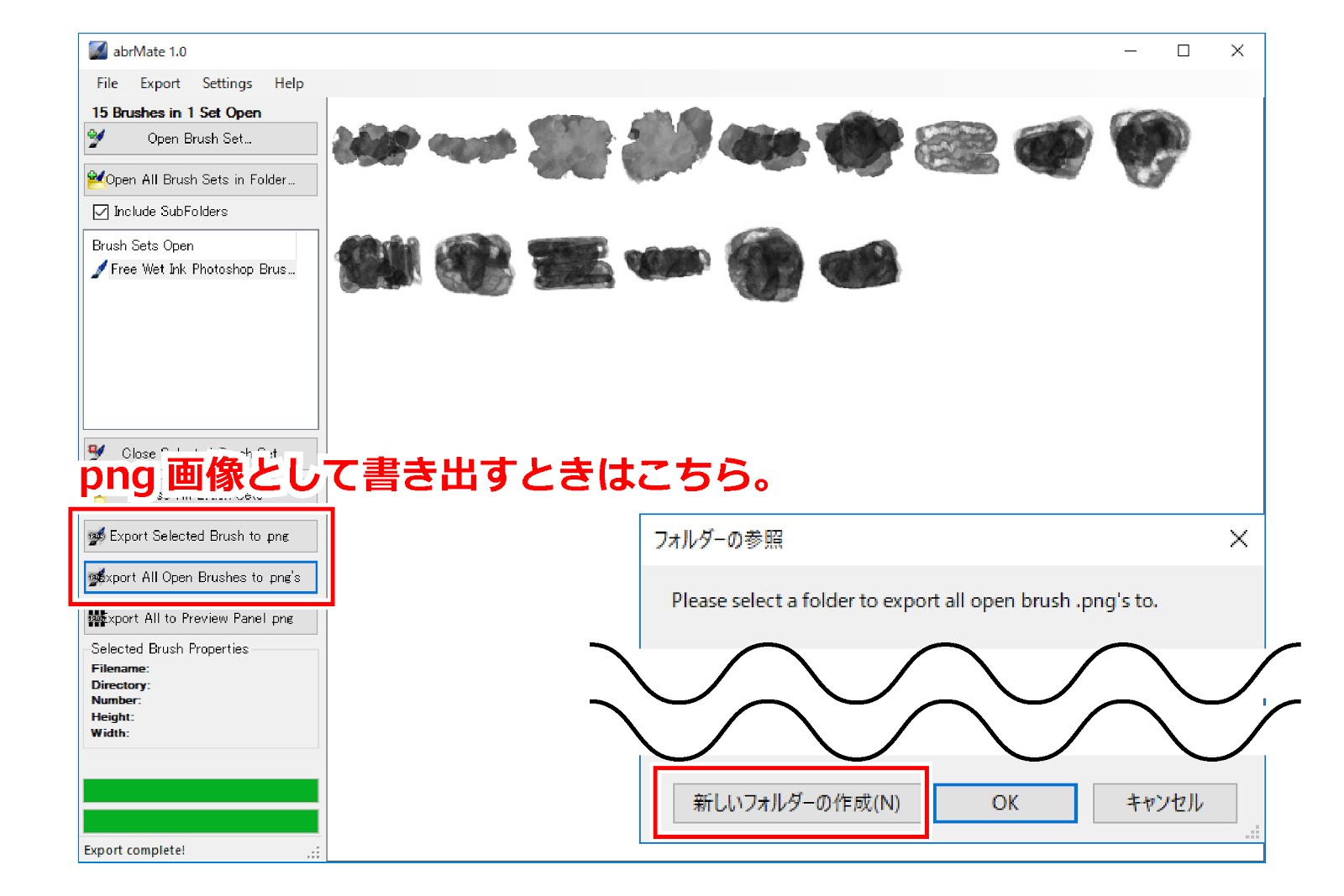1344x896 pixels.
Task: Select the first brush thumbnail in top row
Action: (375, 144)
